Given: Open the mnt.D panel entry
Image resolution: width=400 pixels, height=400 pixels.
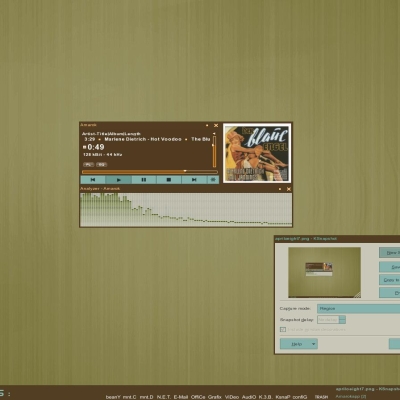Looking at the screenshot, I should (146, 397).
